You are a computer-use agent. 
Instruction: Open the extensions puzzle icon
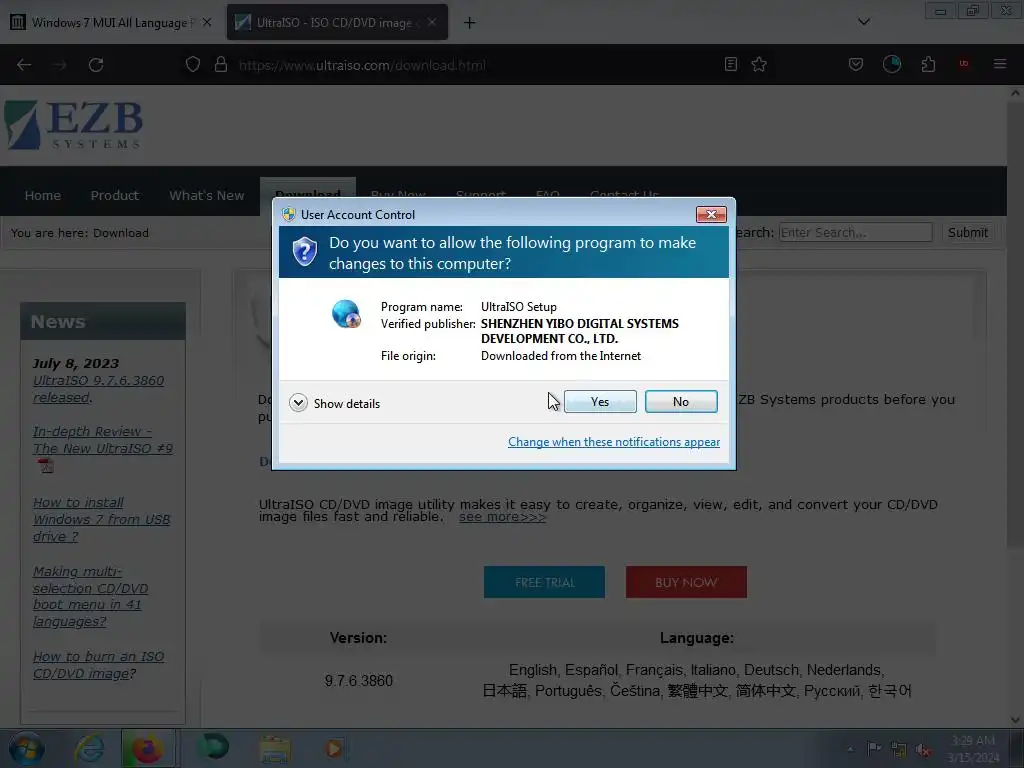(928, 64)
